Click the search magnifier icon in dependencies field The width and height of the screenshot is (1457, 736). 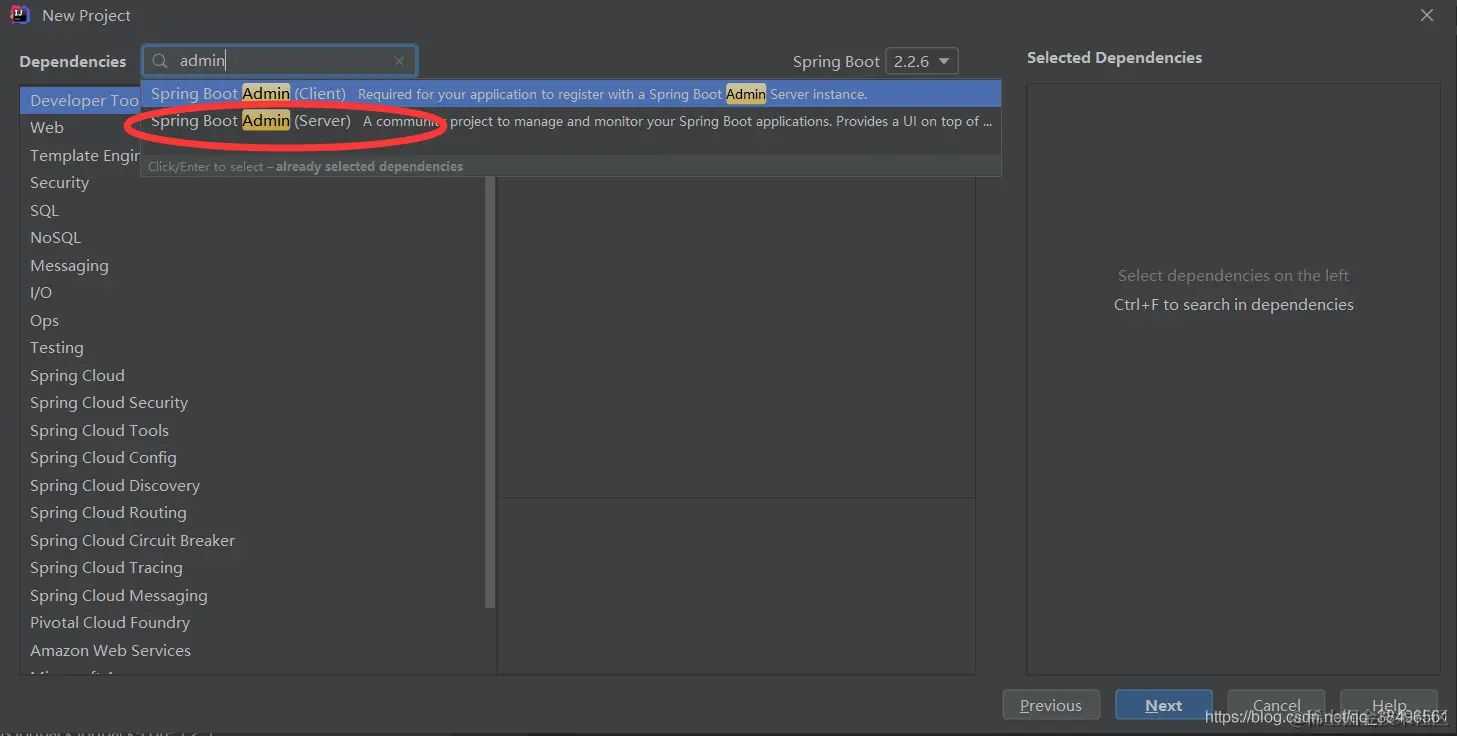[160, 61]
